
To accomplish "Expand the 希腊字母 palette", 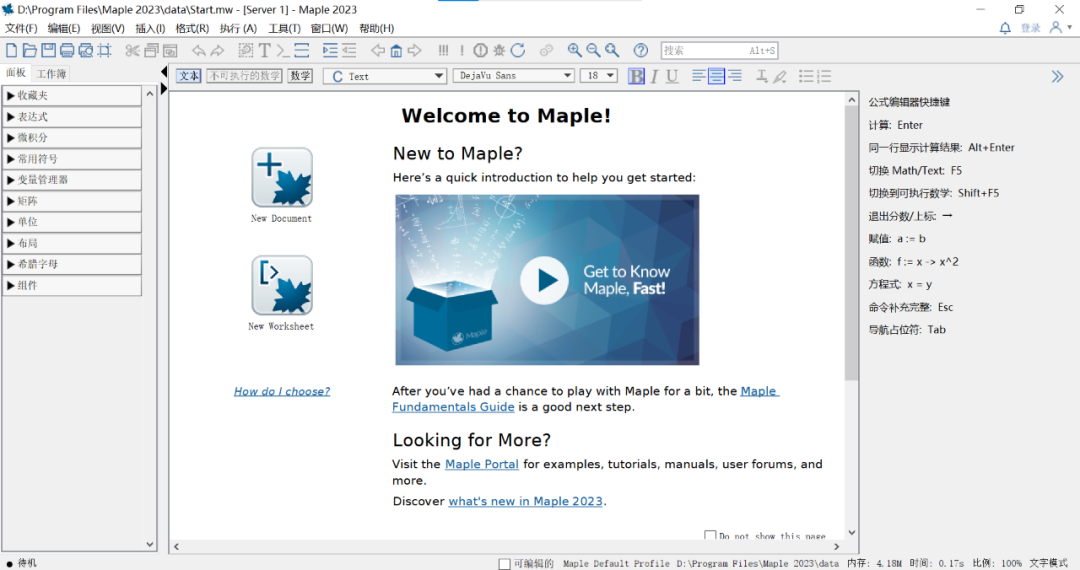I will pyautogui.click(x=72, y=264).
